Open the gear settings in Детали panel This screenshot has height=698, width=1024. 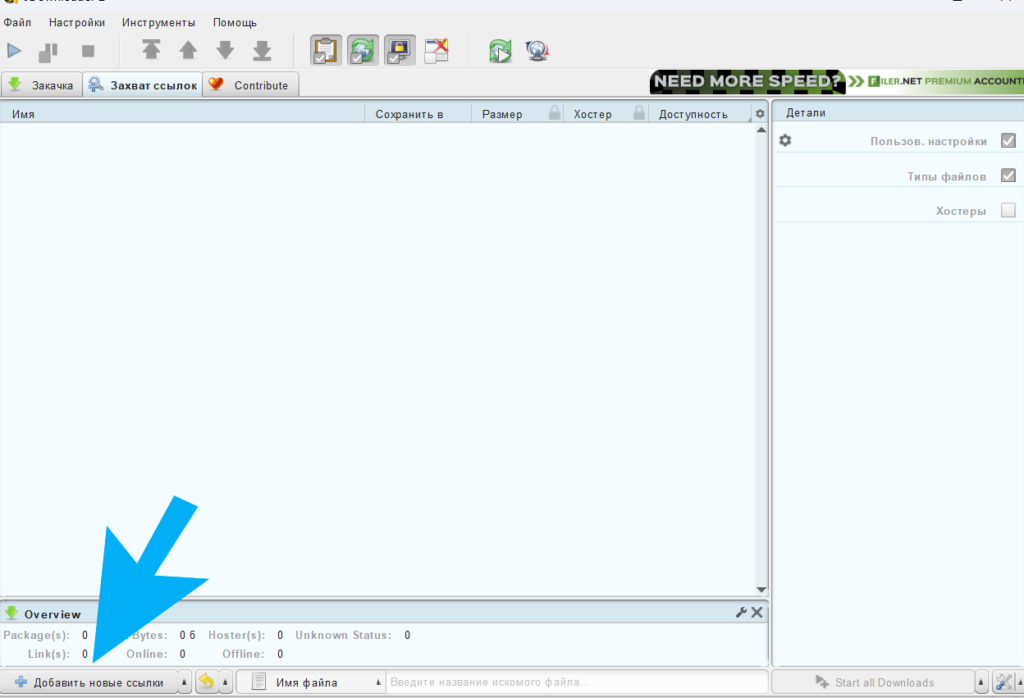click(785, 140)
